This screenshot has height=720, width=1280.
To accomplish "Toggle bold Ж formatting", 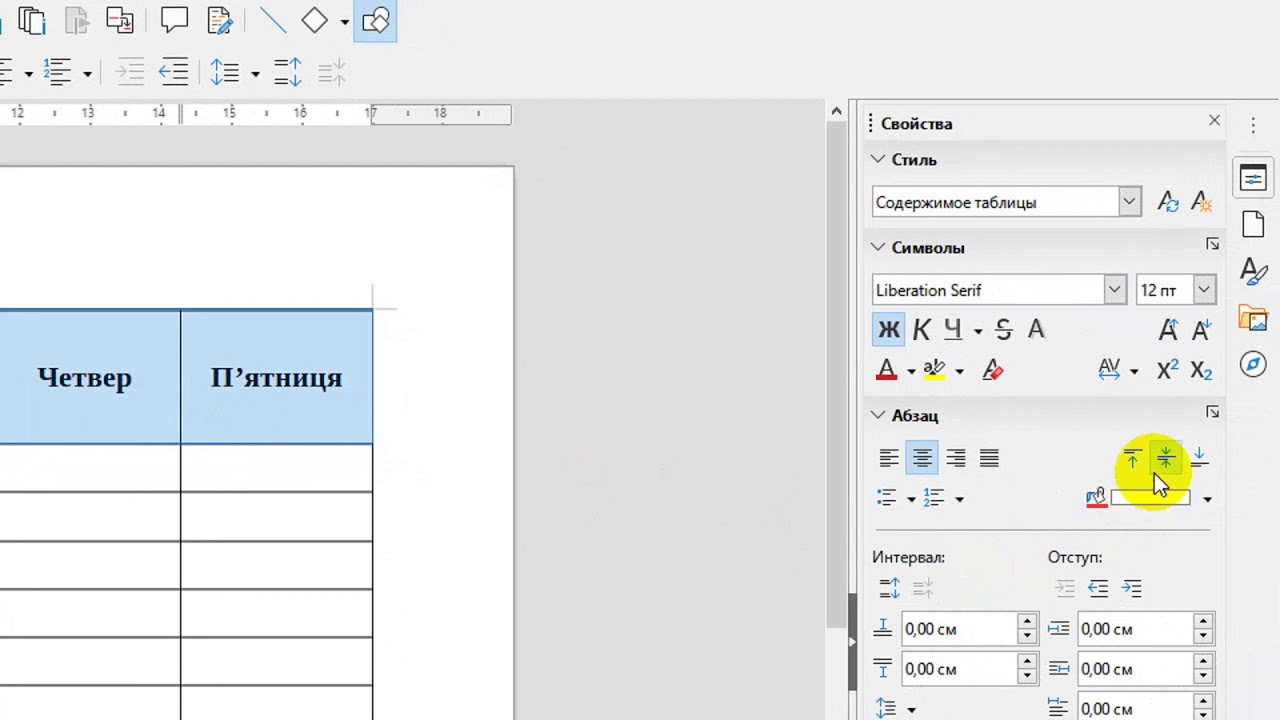I will [x=888, y=329].
